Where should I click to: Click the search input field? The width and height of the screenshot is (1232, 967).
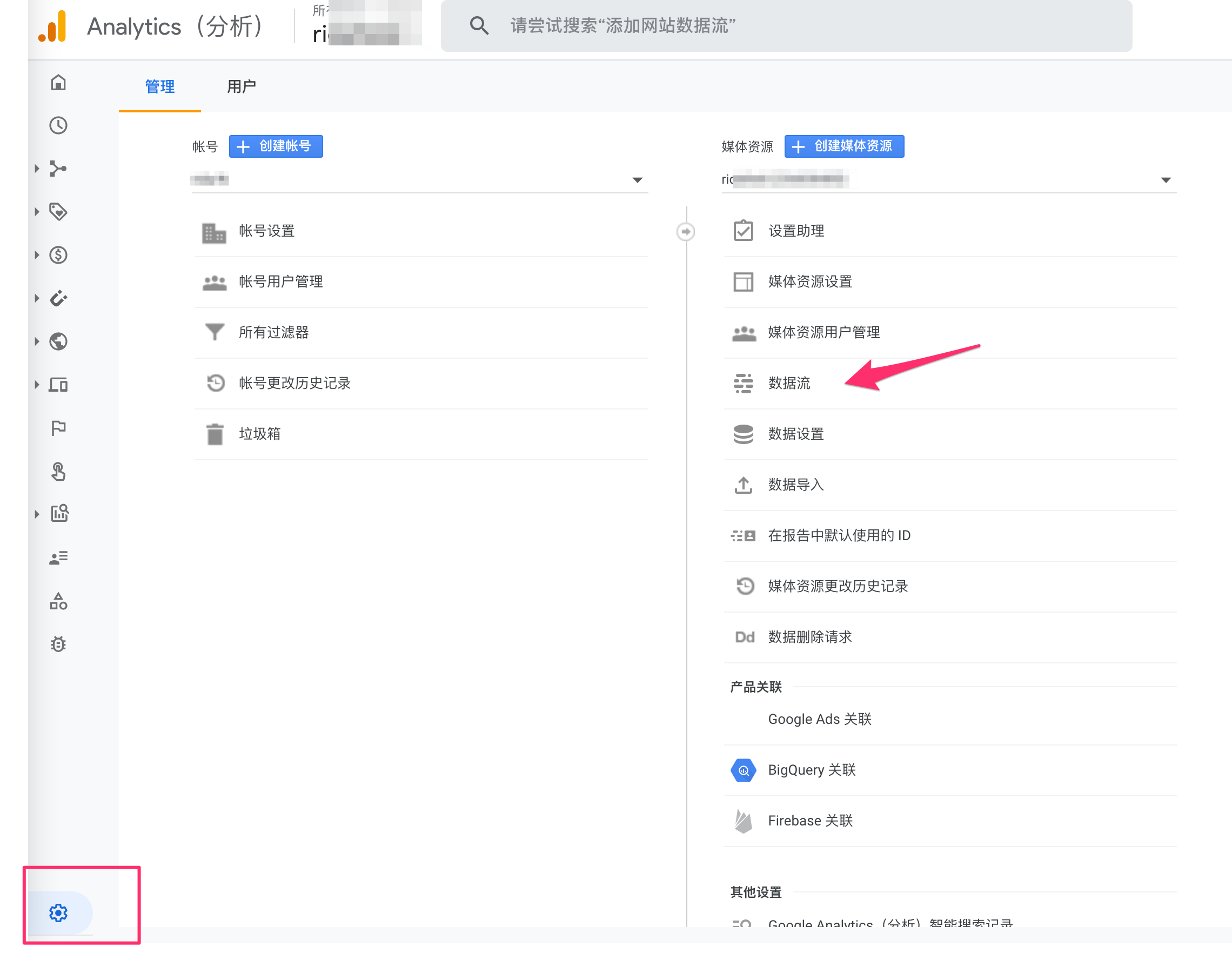[x=786, y=26]
